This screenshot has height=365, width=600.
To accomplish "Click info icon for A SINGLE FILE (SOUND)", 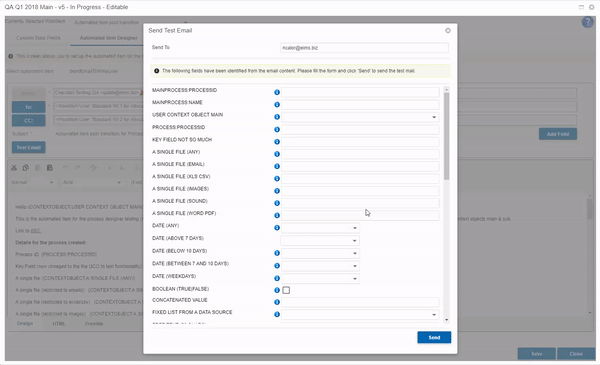I will coord(277,203).
